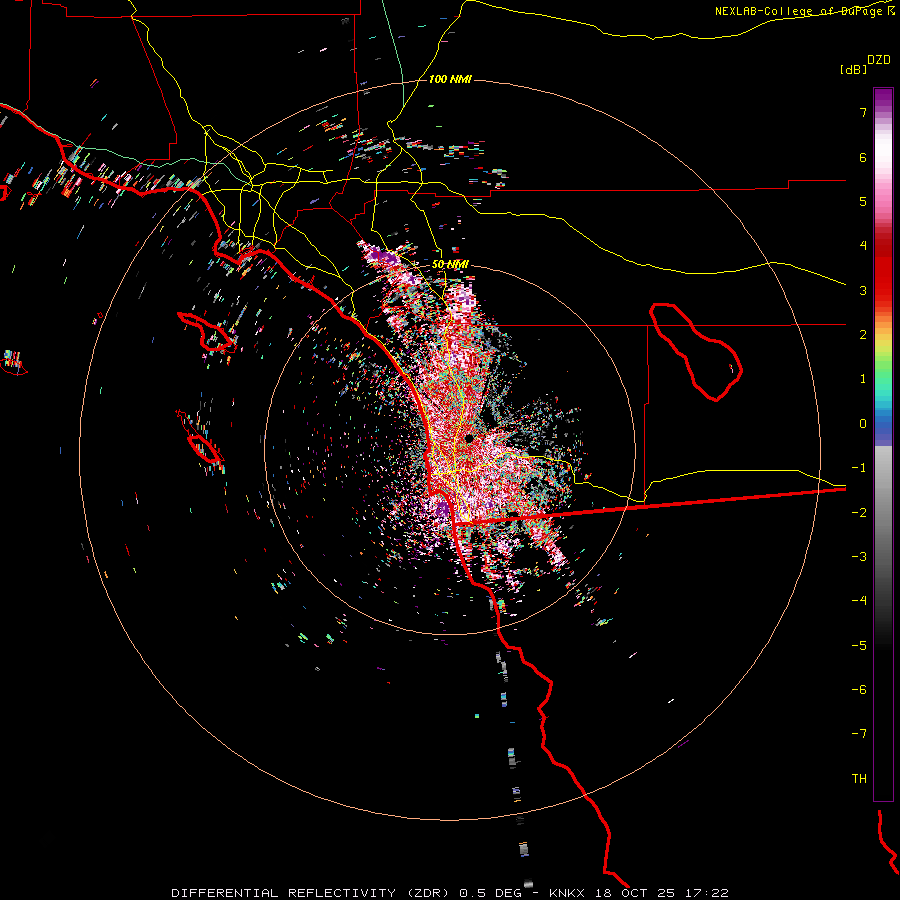Click the -1 value on the color scale

pyautogui.click(x=859, y=468)
